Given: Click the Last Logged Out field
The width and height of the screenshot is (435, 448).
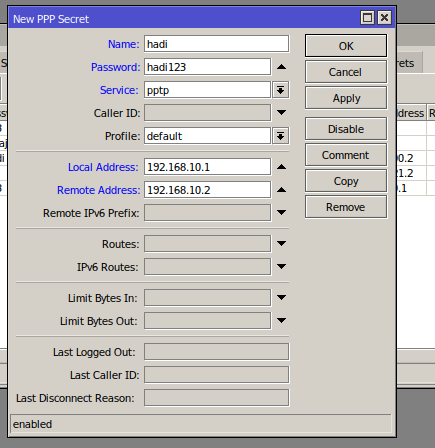Looking at the screenshot, I should tap(216, 352).
